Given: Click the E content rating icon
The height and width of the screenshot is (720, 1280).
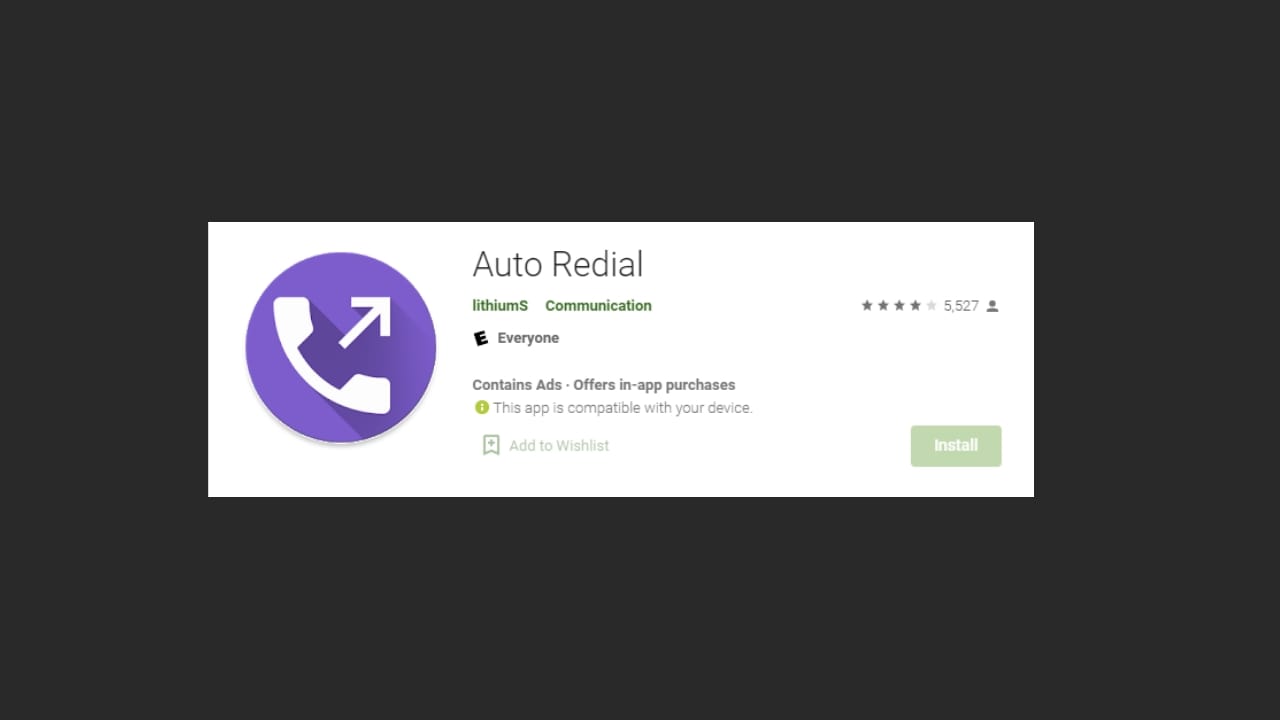Looking at the screenshot, I should point(481,338).
